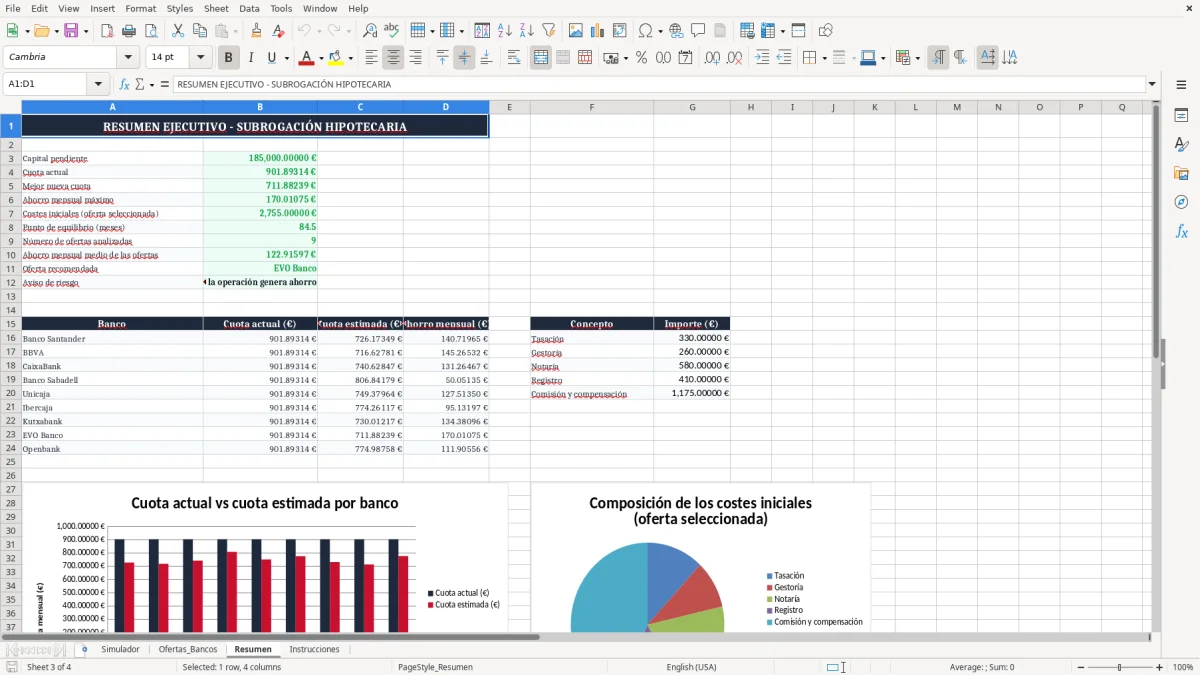Toggle Merge and Center Cells
The height and width of the screenshot is (675, 1200).
click(541, 58)
